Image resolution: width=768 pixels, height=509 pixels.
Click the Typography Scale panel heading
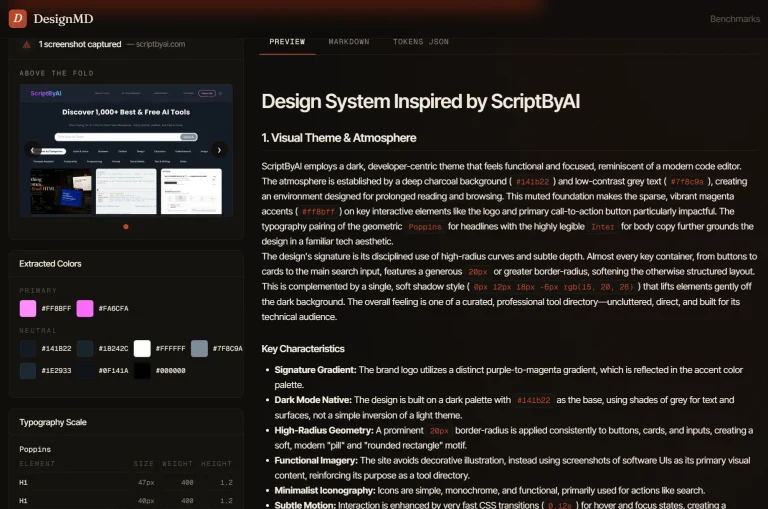[x=53, y=422]
